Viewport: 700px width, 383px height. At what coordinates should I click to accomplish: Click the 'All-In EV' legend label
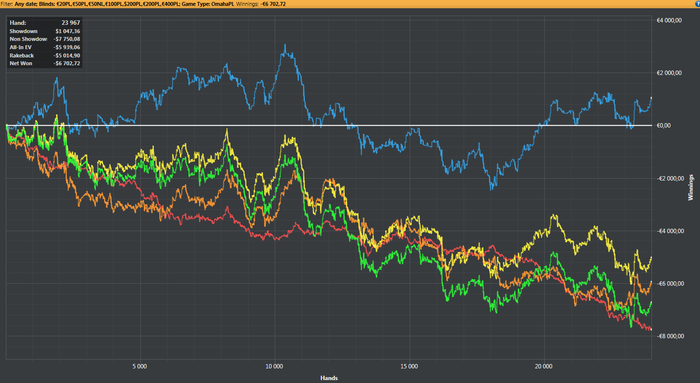(21, 47)
